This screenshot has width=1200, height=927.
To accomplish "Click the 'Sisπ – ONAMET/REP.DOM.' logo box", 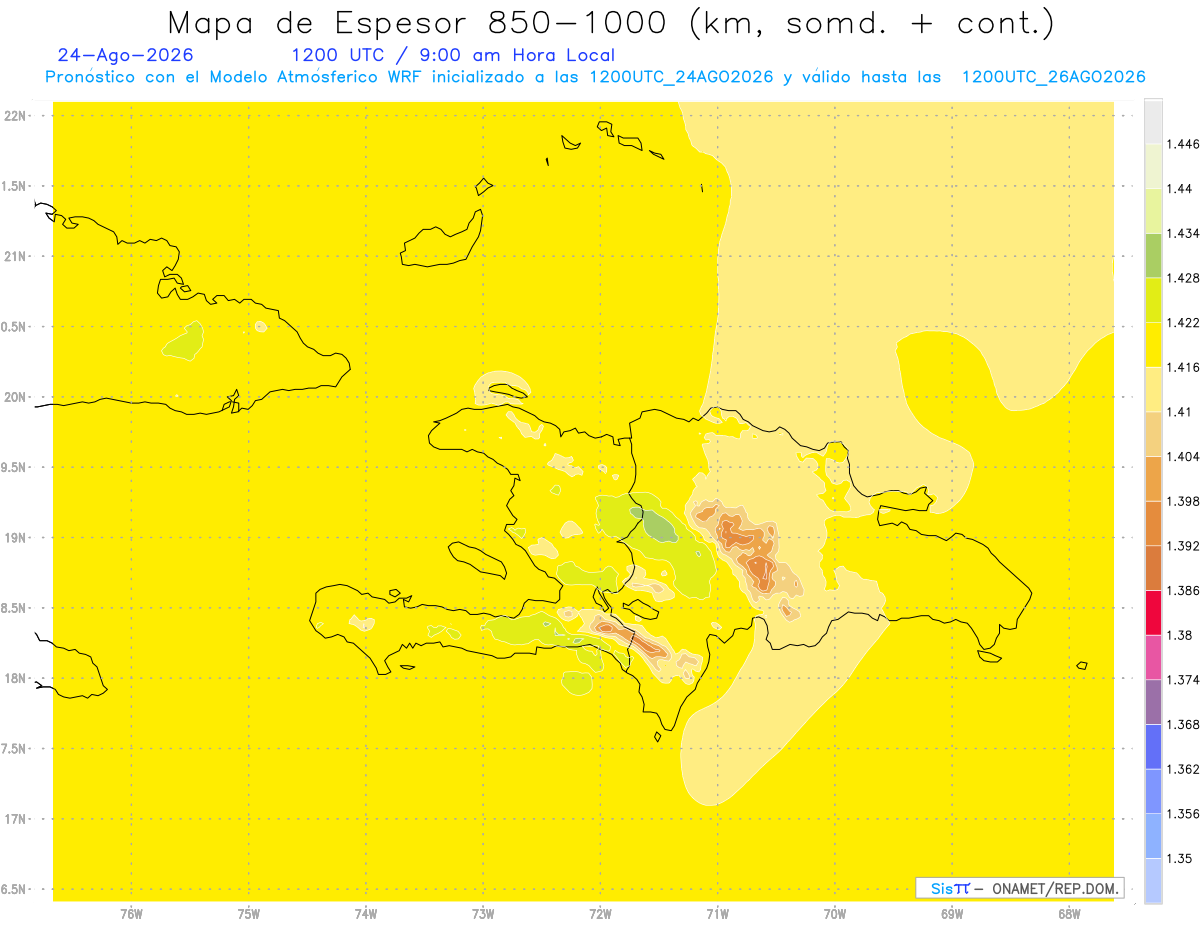I will click(1020, 888).
